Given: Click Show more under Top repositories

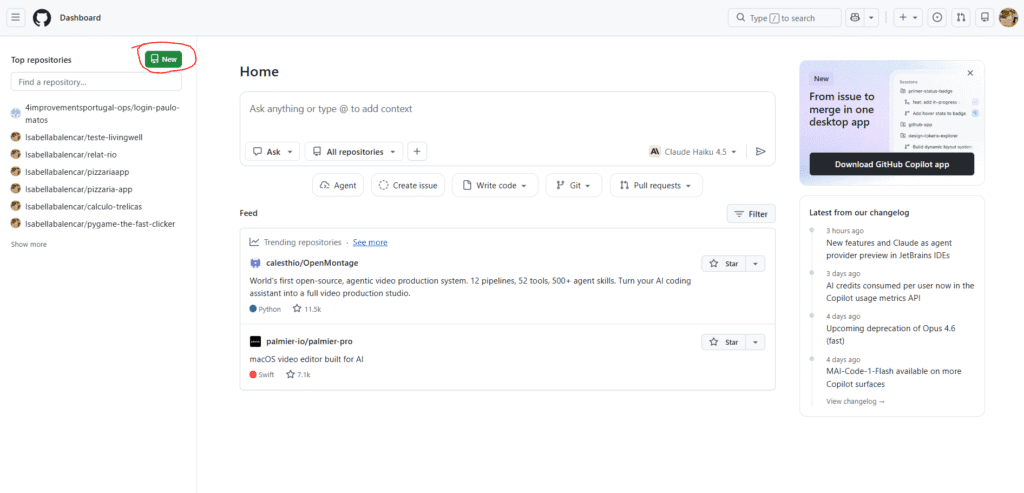Looking at the screenshot, I should coord(29,244).
